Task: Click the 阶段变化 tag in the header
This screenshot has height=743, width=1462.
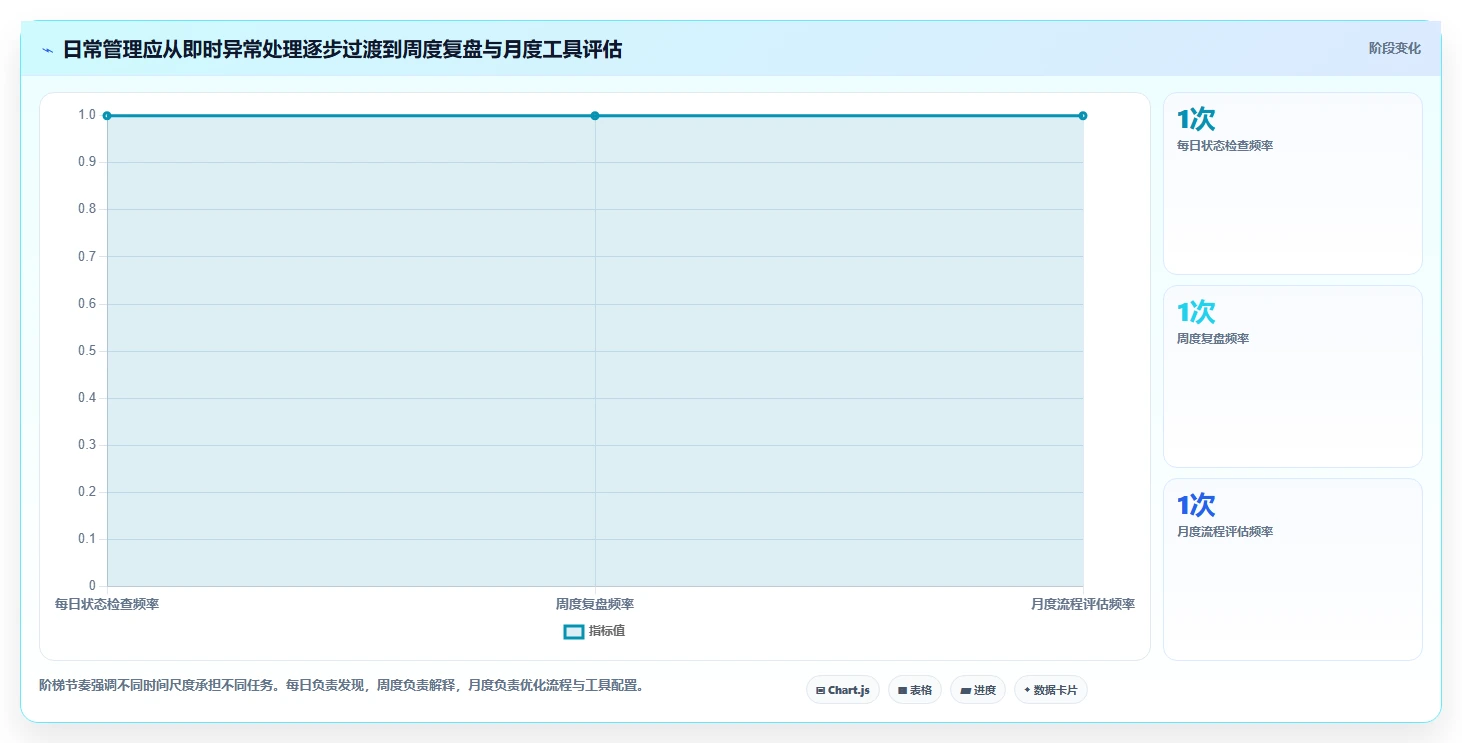Action: coord(1394,48)
